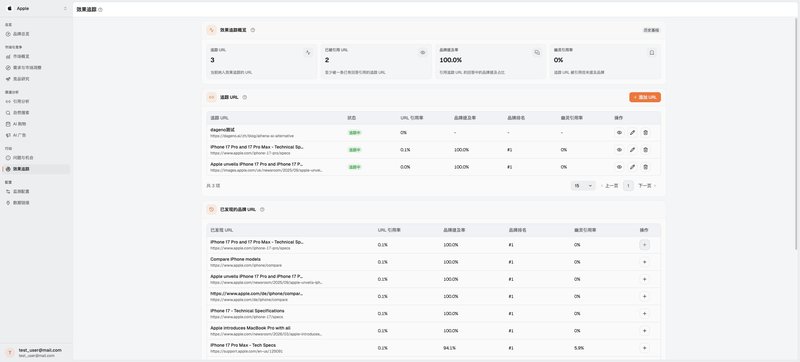This screenshot has width=800, height=362.
Task: Open the page size dropdown showing 15
Action: pos(583,186)
